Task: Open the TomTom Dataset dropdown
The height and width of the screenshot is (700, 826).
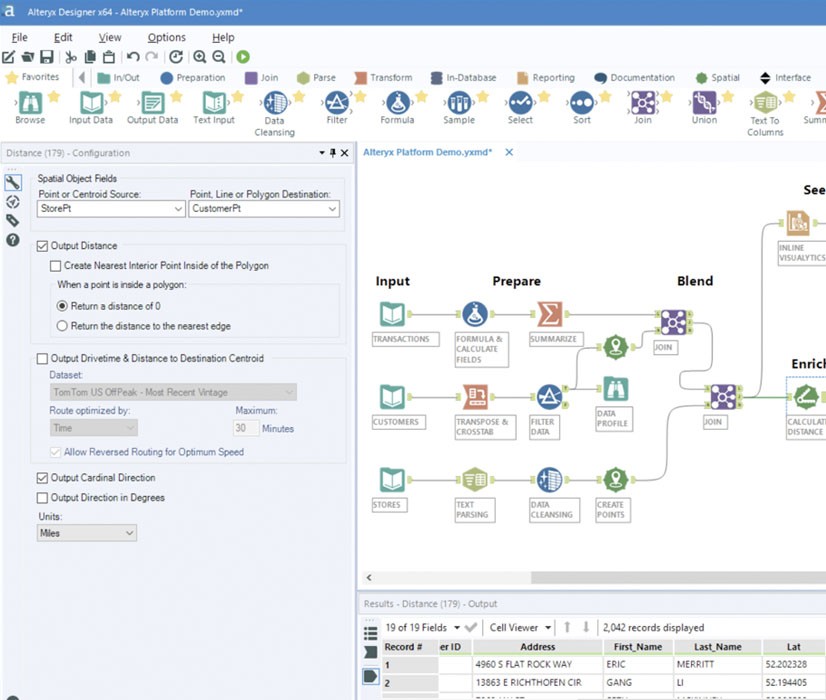Action: point(173,392)
